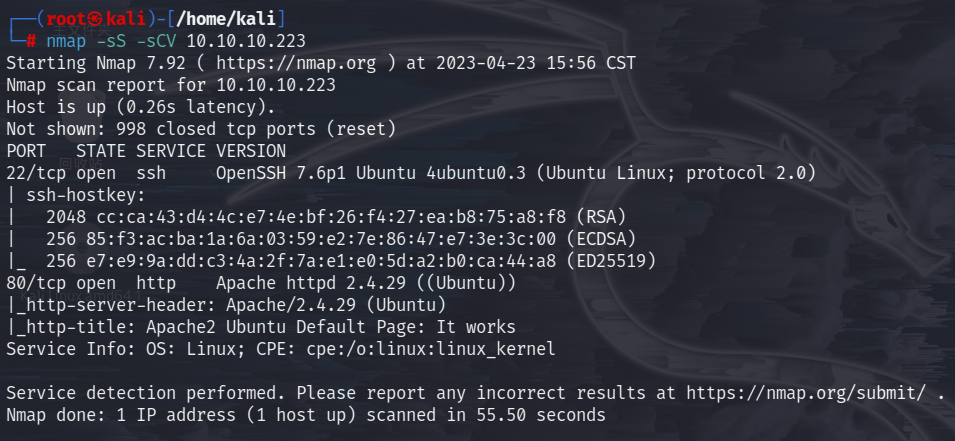Click the /home/kali path in the prompt
The image size is (955, 441).
tap(226, 19)
